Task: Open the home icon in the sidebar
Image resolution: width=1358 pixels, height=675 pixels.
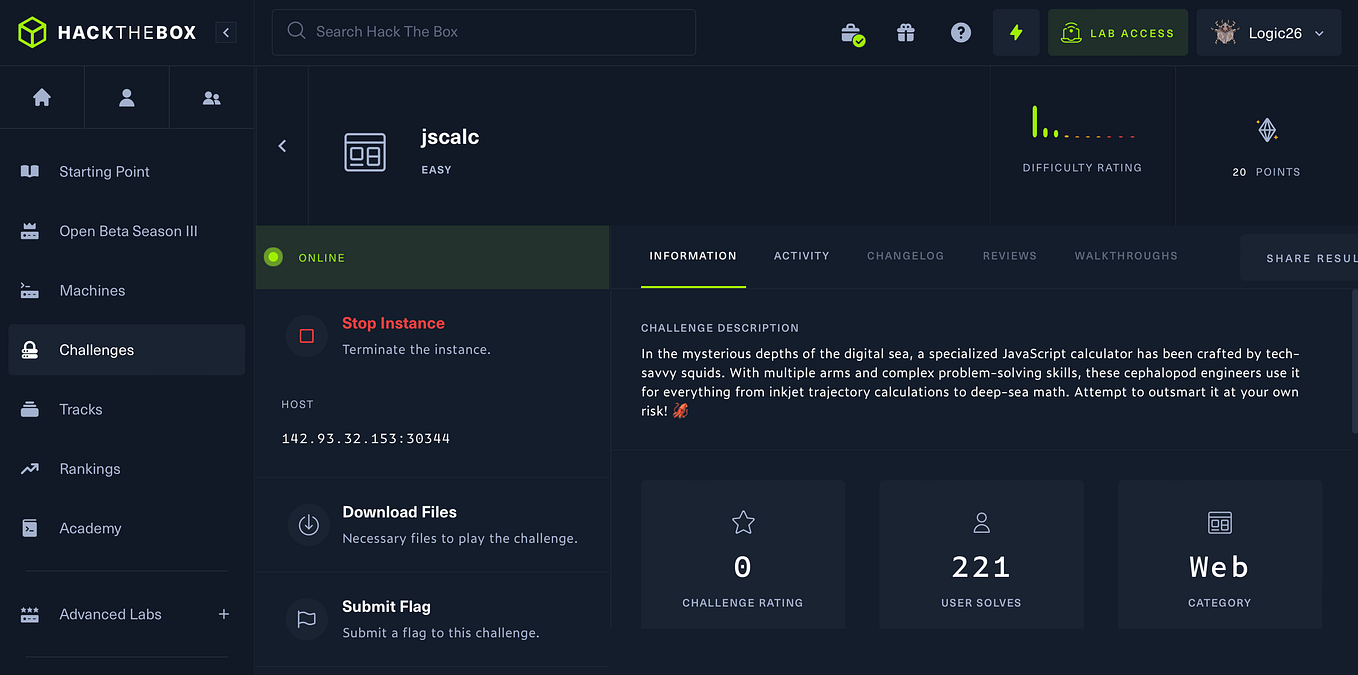Action: coord(42,97)
